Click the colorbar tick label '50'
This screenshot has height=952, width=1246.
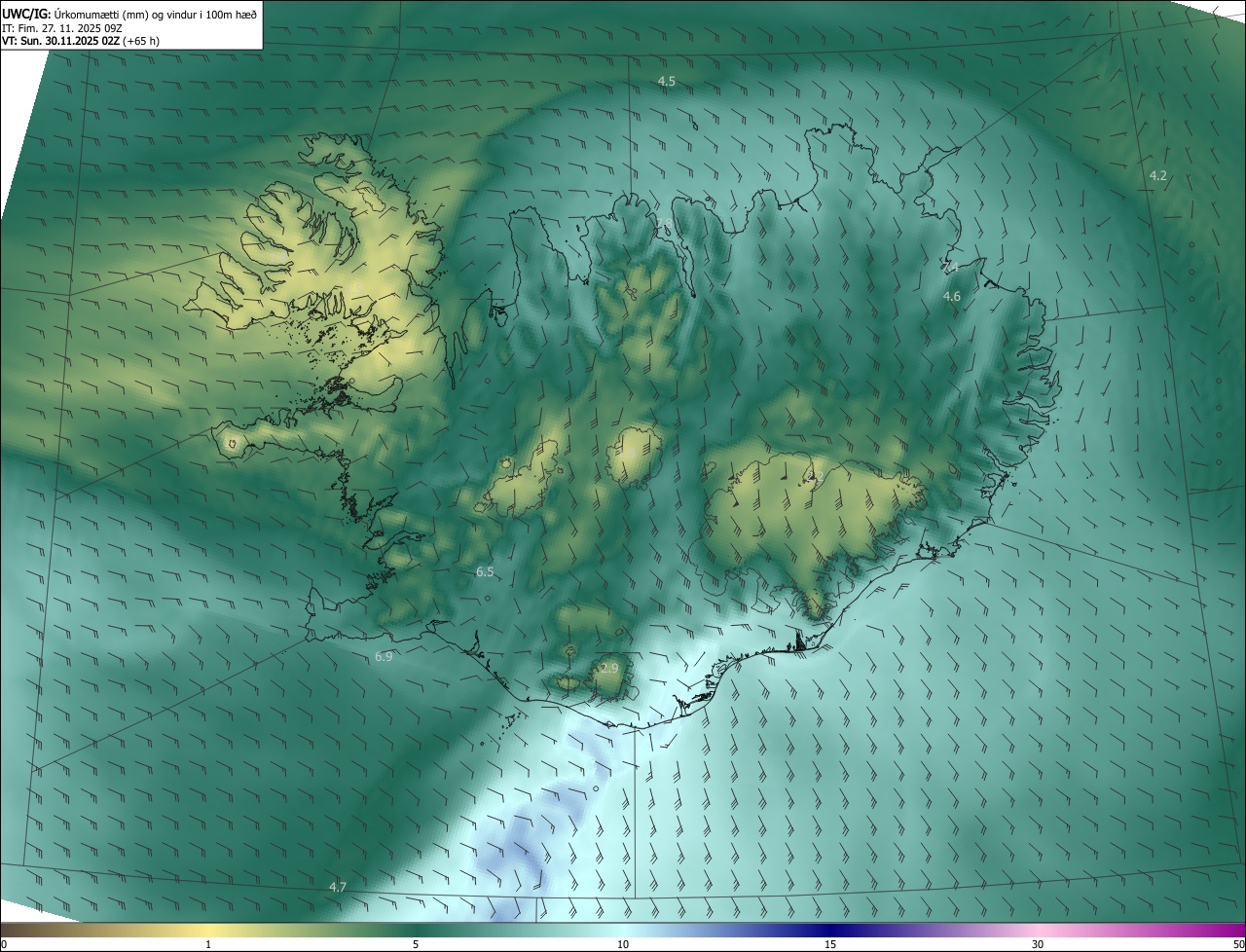point(1238,944)
